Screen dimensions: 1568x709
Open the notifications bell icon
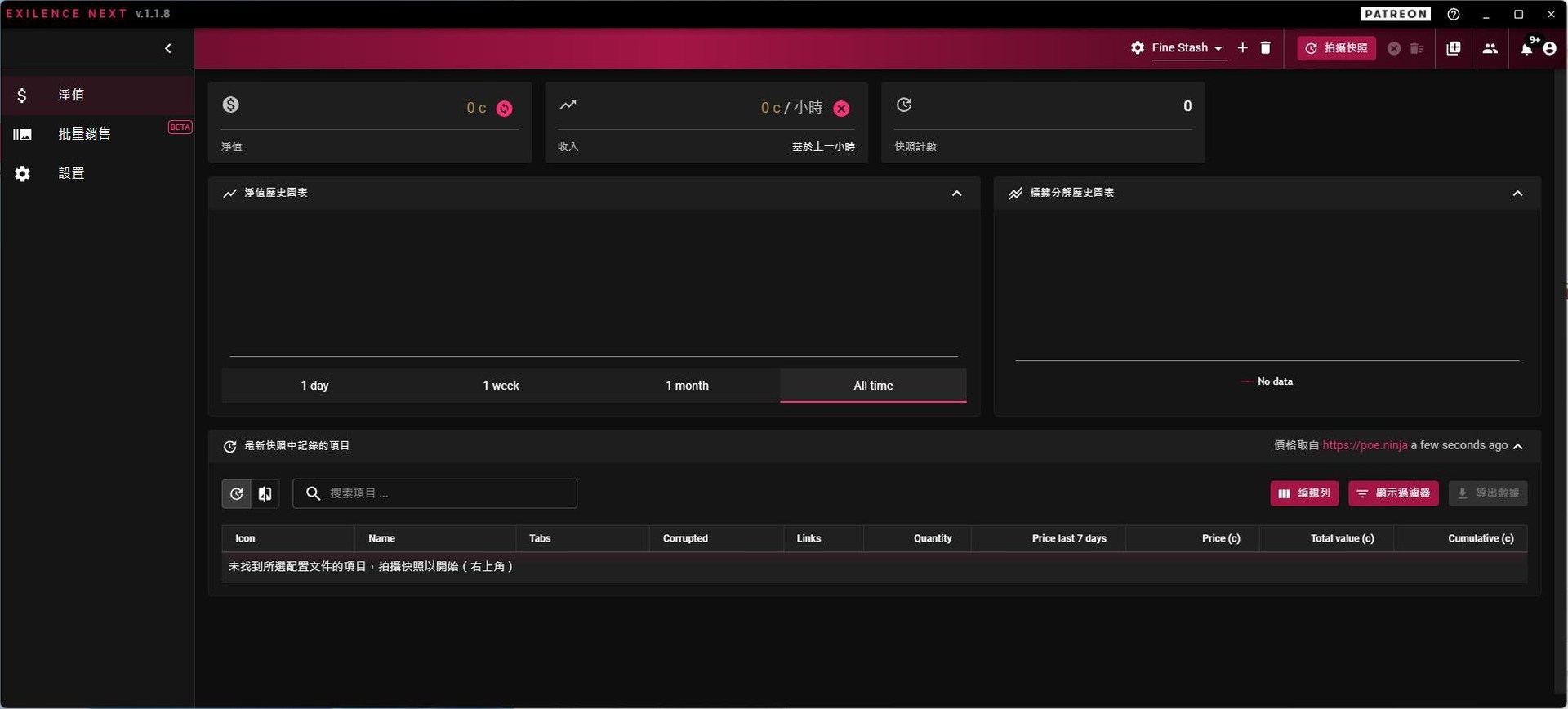1526,49
